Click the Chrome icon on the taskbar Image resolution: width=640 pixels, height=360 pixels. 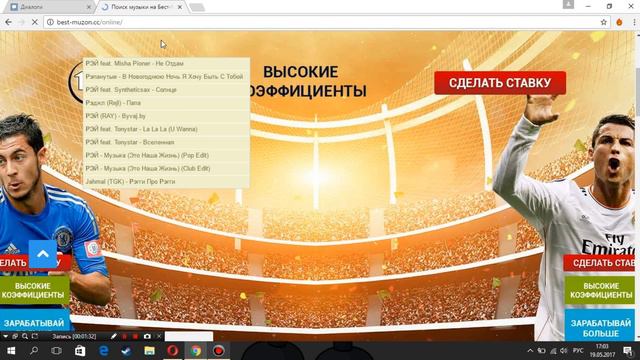point(196,351)
